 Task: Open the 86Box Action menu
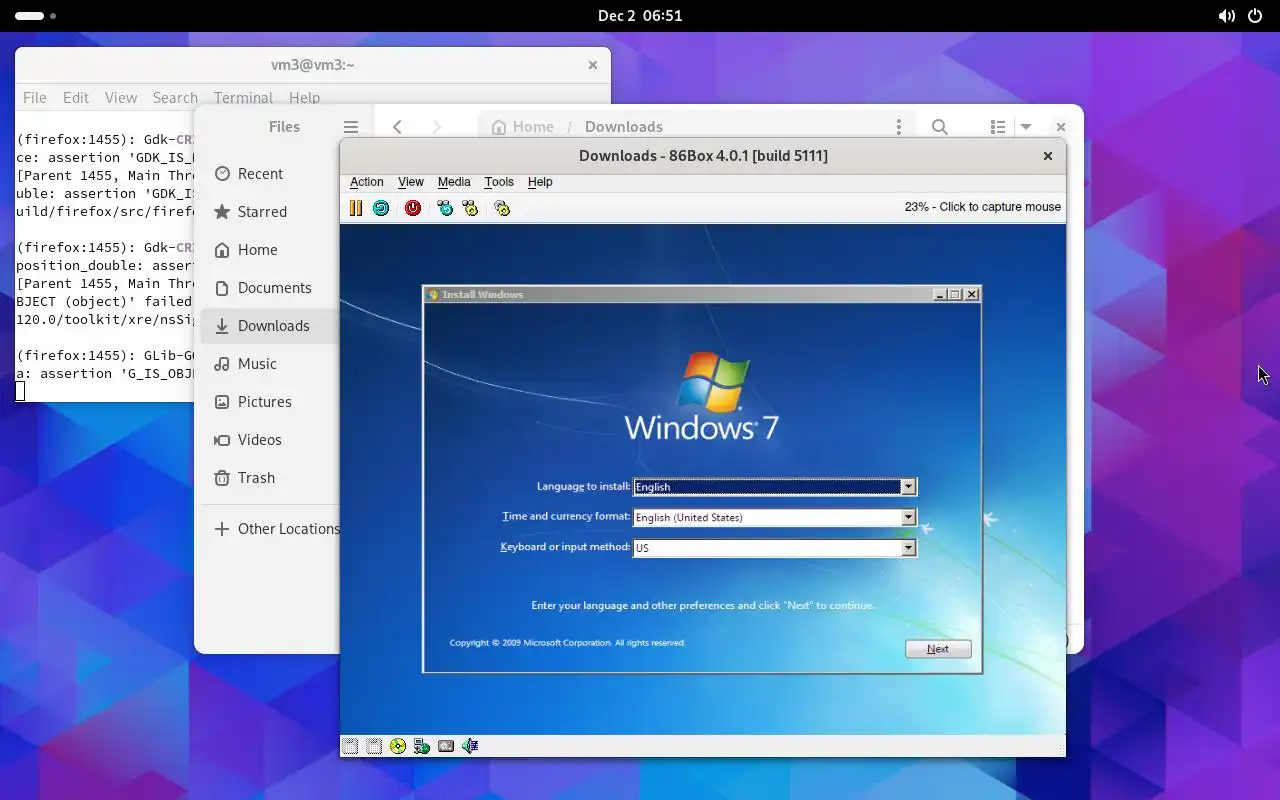pyautogui.click(x=366, y=182)
